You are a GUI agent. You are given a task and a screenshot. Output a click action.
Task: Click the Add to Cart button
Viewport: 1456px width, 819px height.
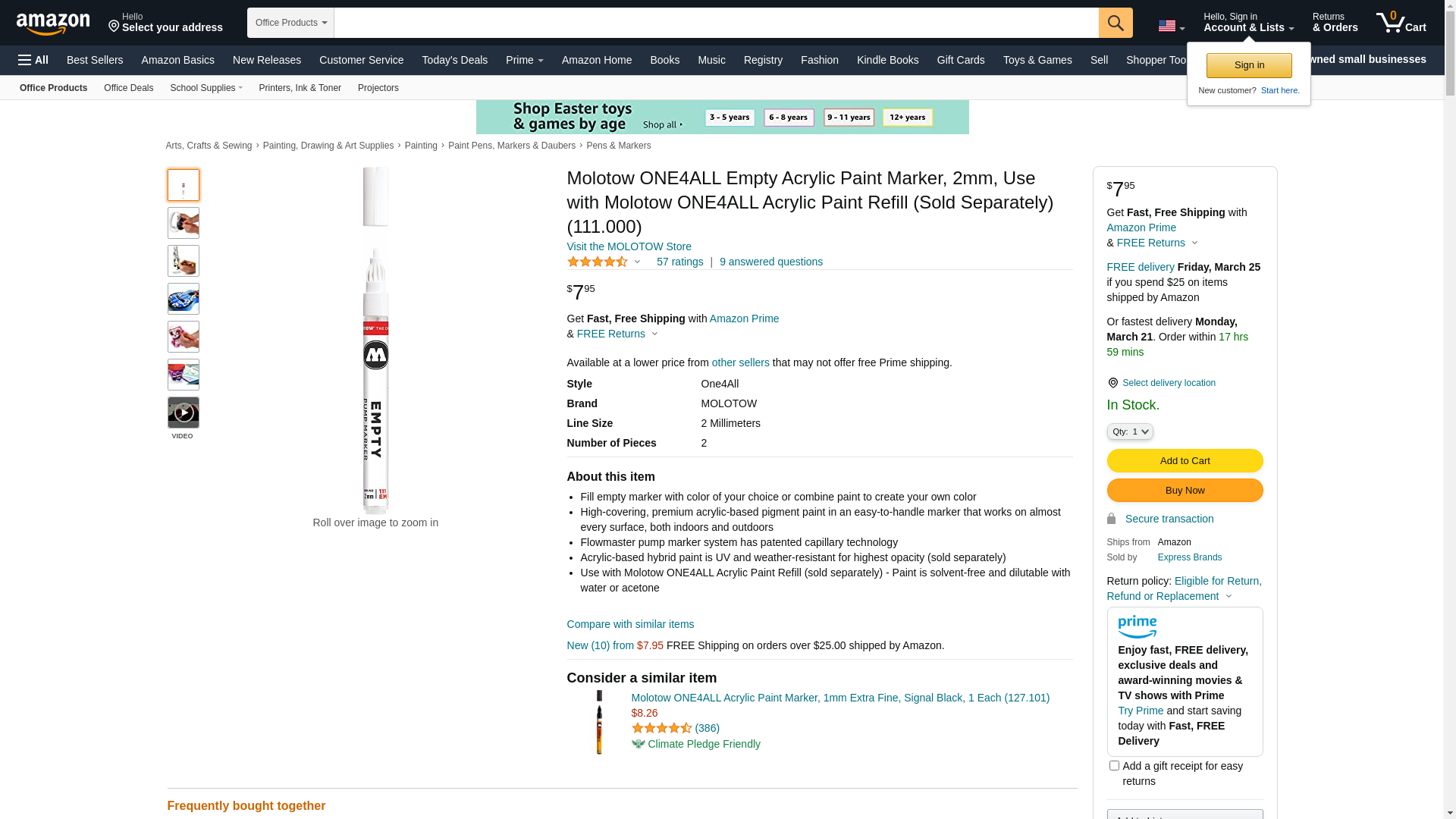[x=1185, y=461]
